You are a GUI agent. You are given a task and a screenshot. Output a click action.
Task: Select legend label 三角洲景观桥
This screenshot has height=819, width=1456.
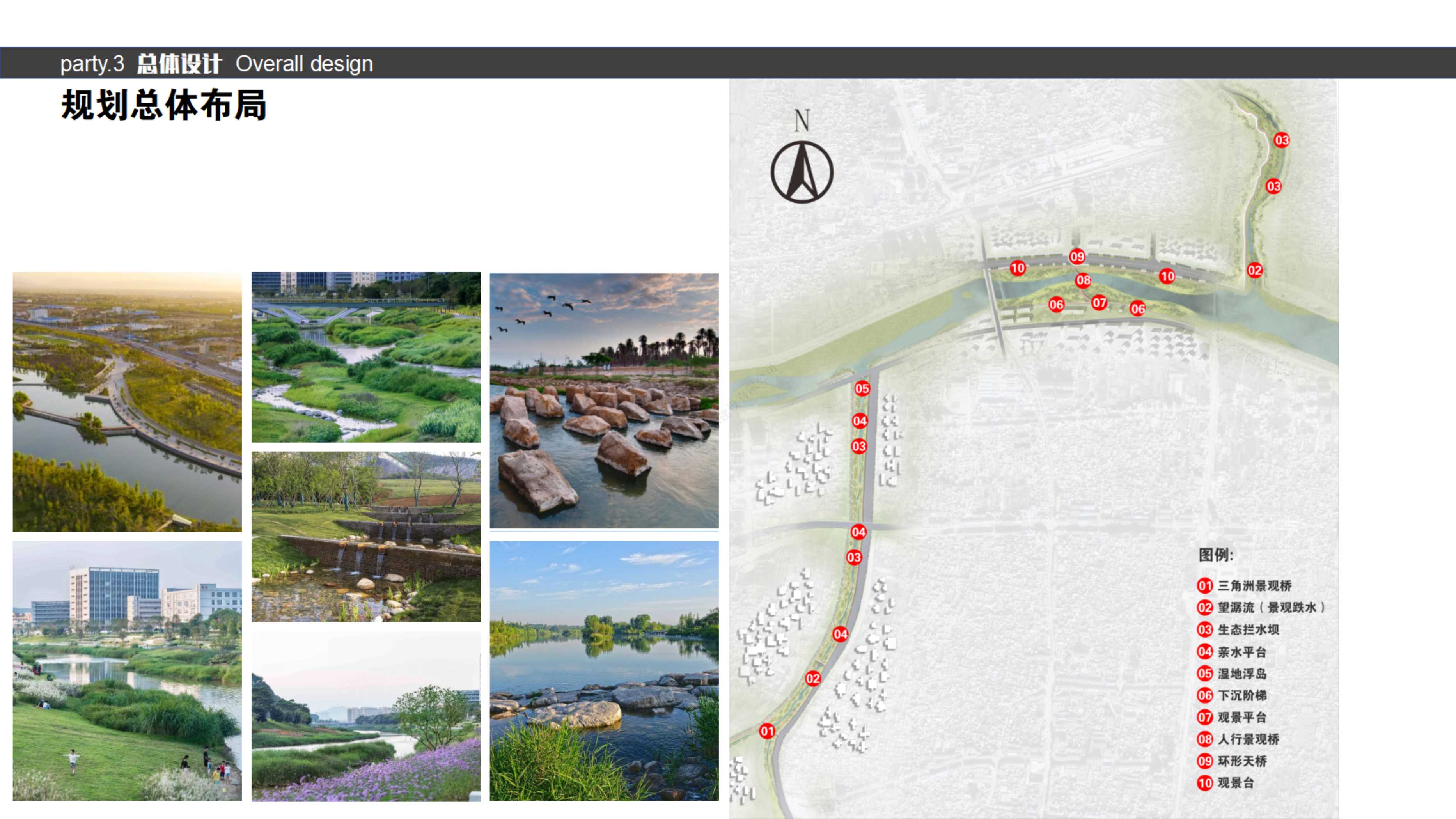click(x=1254, y=585)
